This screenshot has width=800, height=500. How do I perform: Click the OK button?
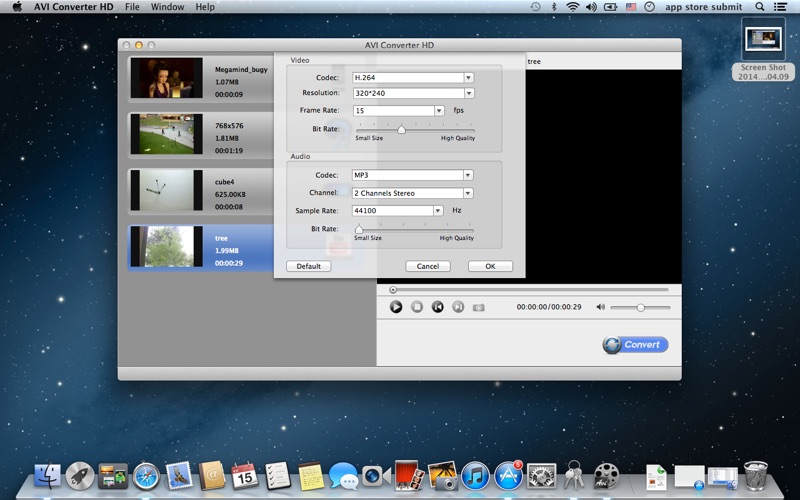tap(490, 266)
